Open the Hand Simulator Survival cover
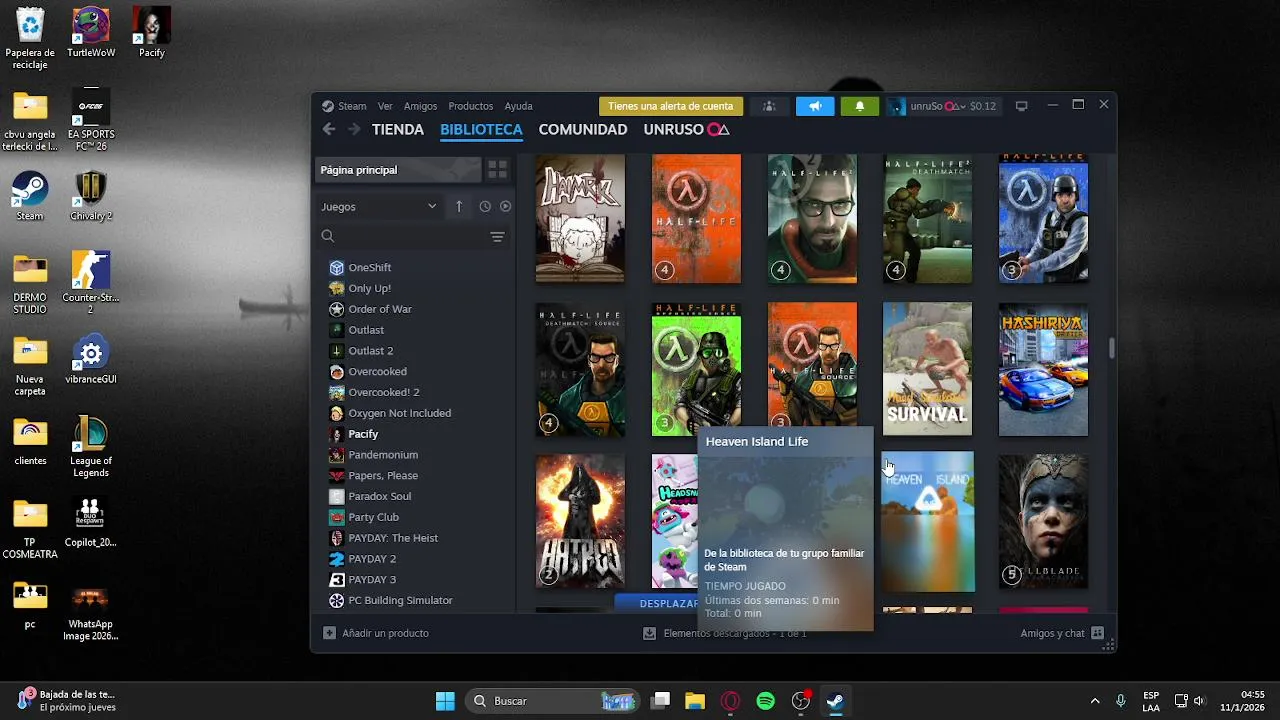The height and width of the screenshot is (720, 1280). pyautogui.click(x=927, y=370)
